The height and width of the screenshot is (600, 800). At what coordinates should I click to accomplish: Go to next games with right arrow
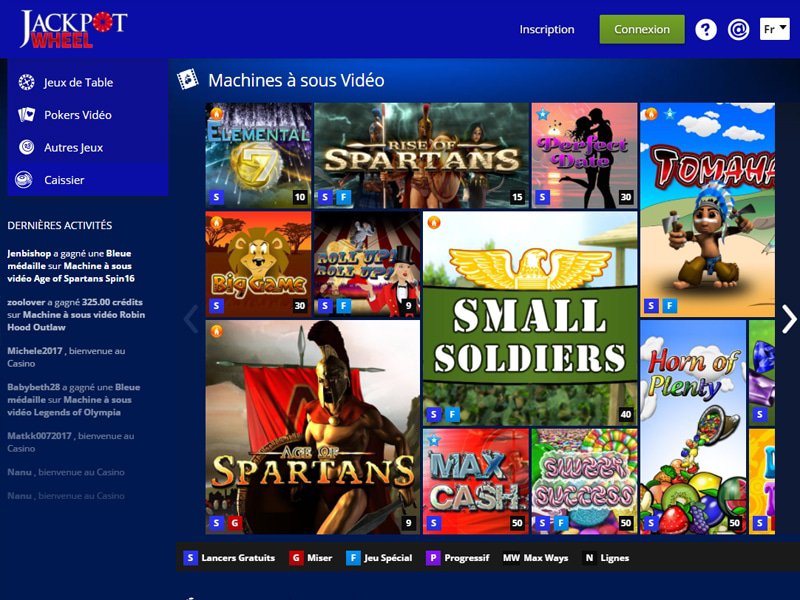tap(789, 319)
